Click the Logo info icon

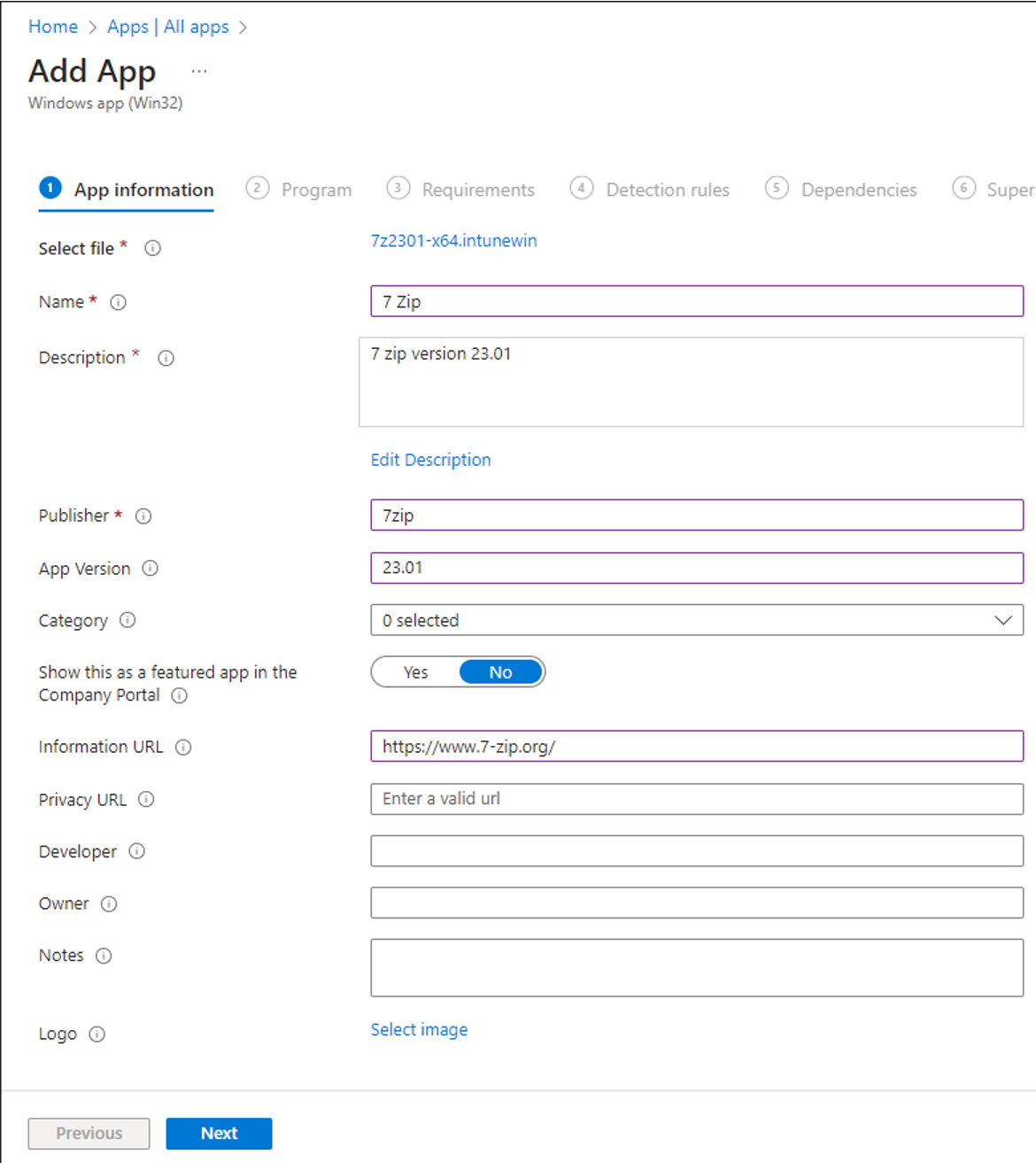click(97, 1034)
